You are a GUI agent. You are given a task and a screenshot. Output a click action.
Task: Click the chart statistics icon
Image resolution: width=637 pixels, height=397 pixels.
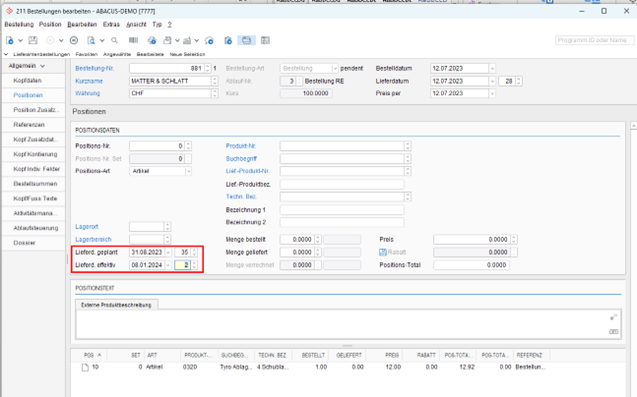tap(187, 40)
